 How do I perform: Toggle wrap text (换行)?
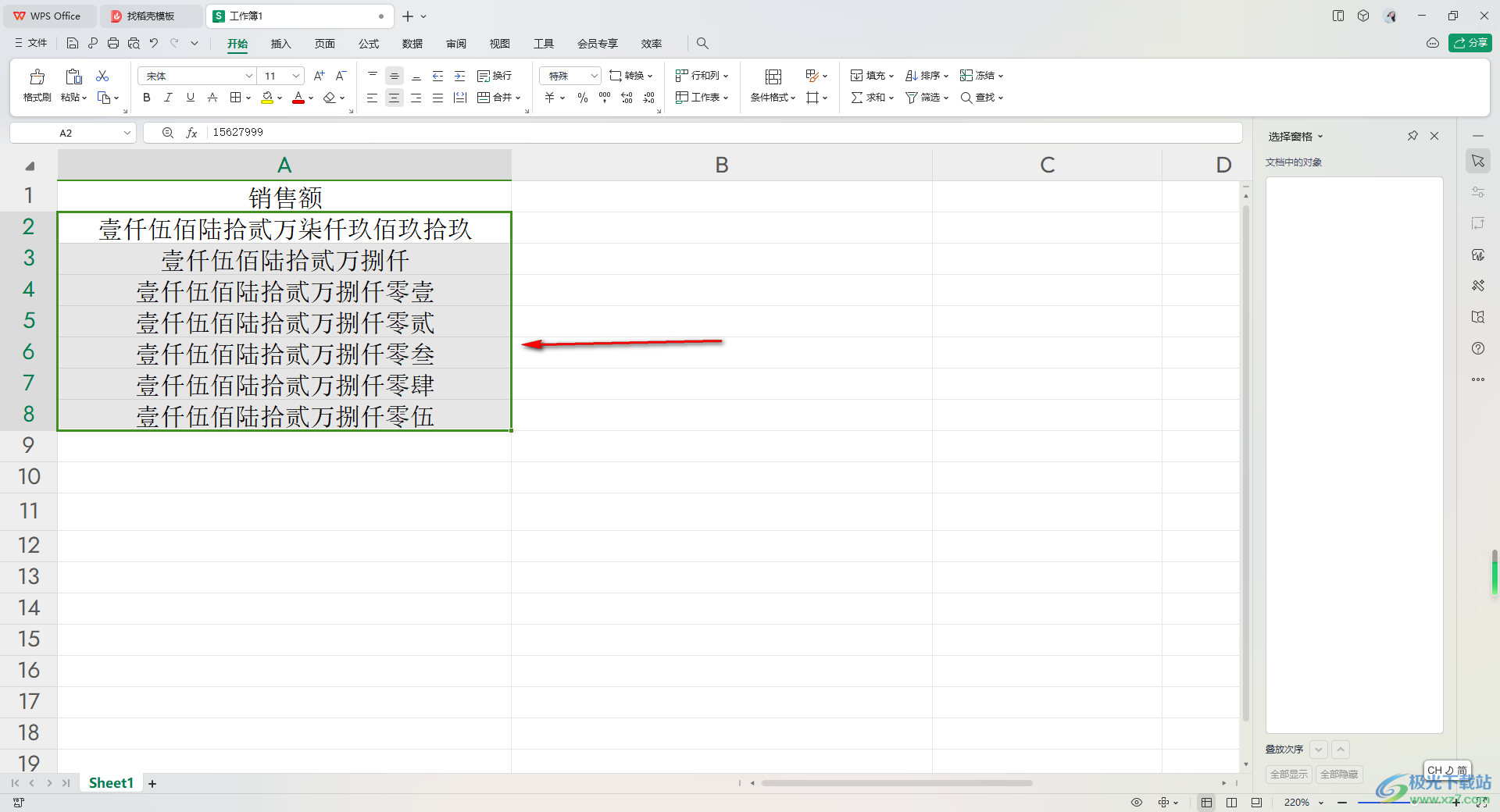coord(495,76)
